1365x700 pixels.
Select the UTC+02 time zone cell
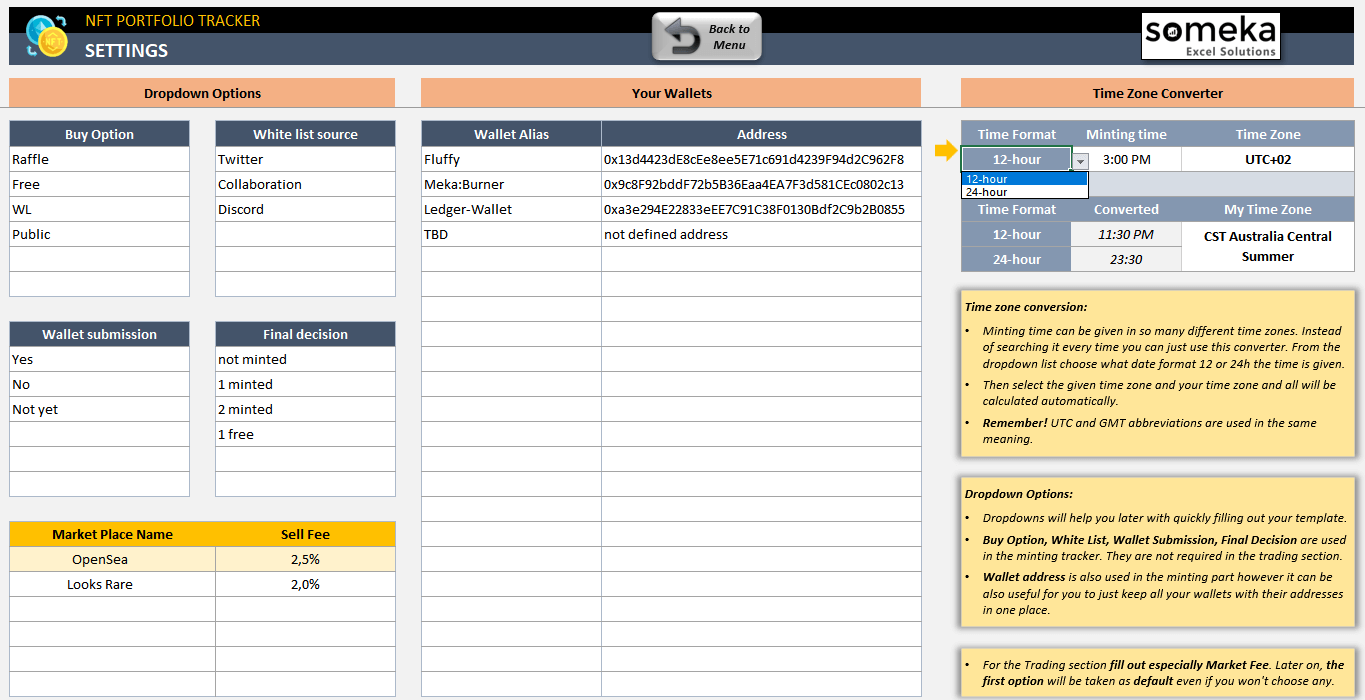(x=1267, y=159)
